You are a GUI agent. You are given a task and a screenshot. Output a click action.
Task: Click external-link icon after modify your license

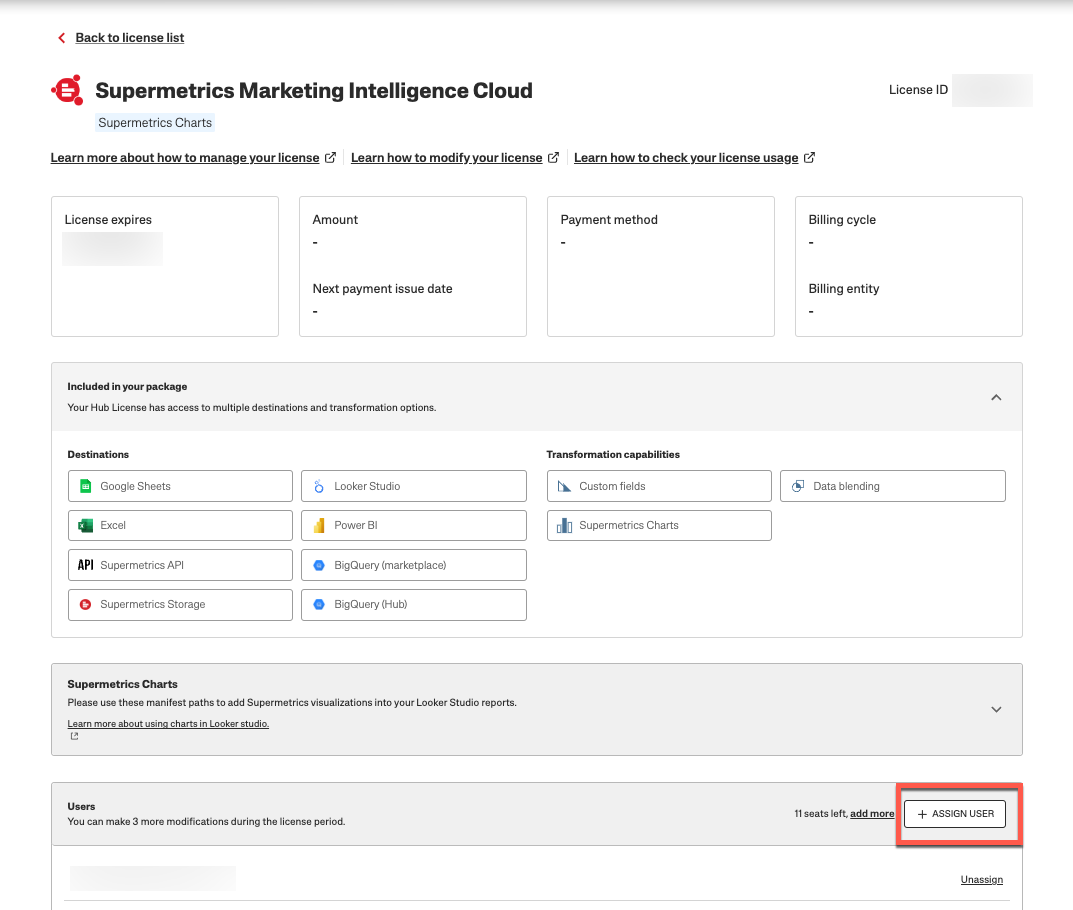click(553, 157)
